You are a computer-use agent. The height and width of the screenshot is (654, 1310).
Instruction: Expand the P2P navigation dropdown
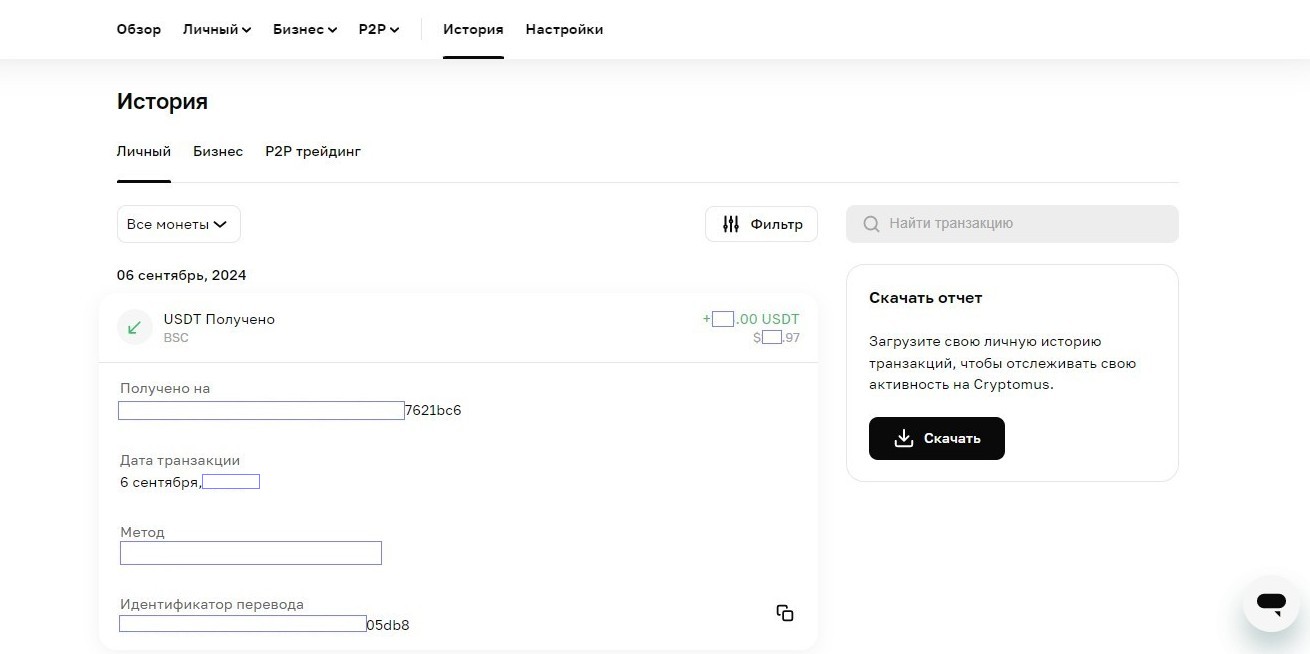[379, 29]
